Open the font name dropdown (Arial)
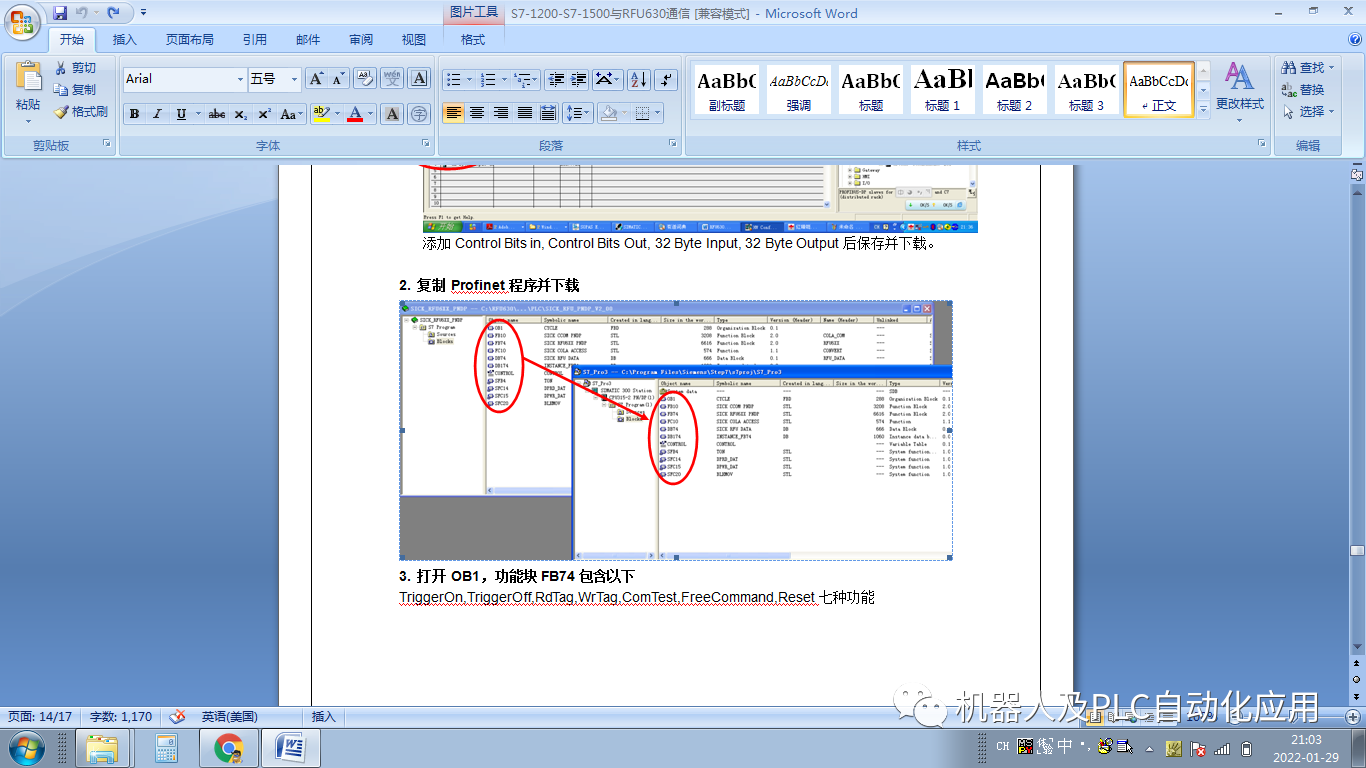Viewport: 1366px width, 768px height. [x=240, y=79]
